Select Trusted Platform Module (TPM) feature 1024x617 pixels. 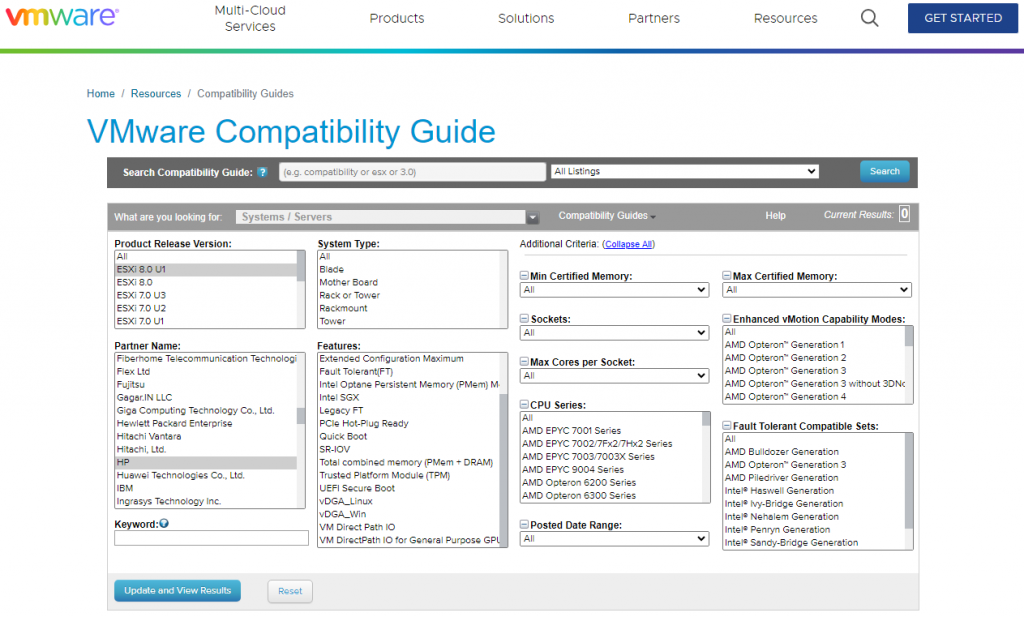[x=409, y=476]
